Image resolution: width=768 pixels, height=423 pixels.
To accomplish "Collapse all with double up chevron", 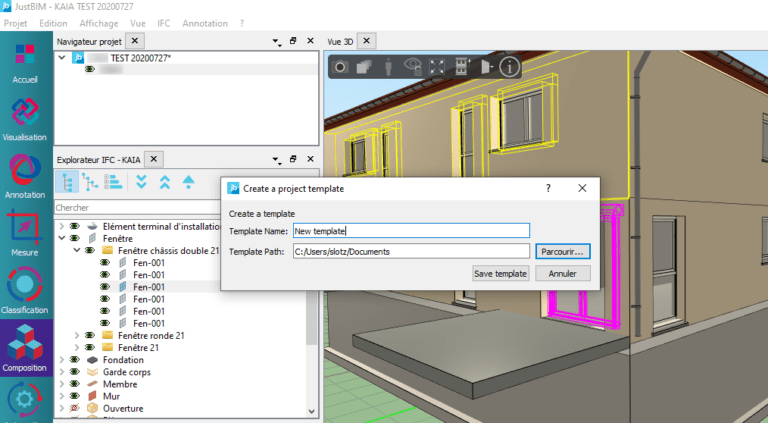I will pos(165,182).
